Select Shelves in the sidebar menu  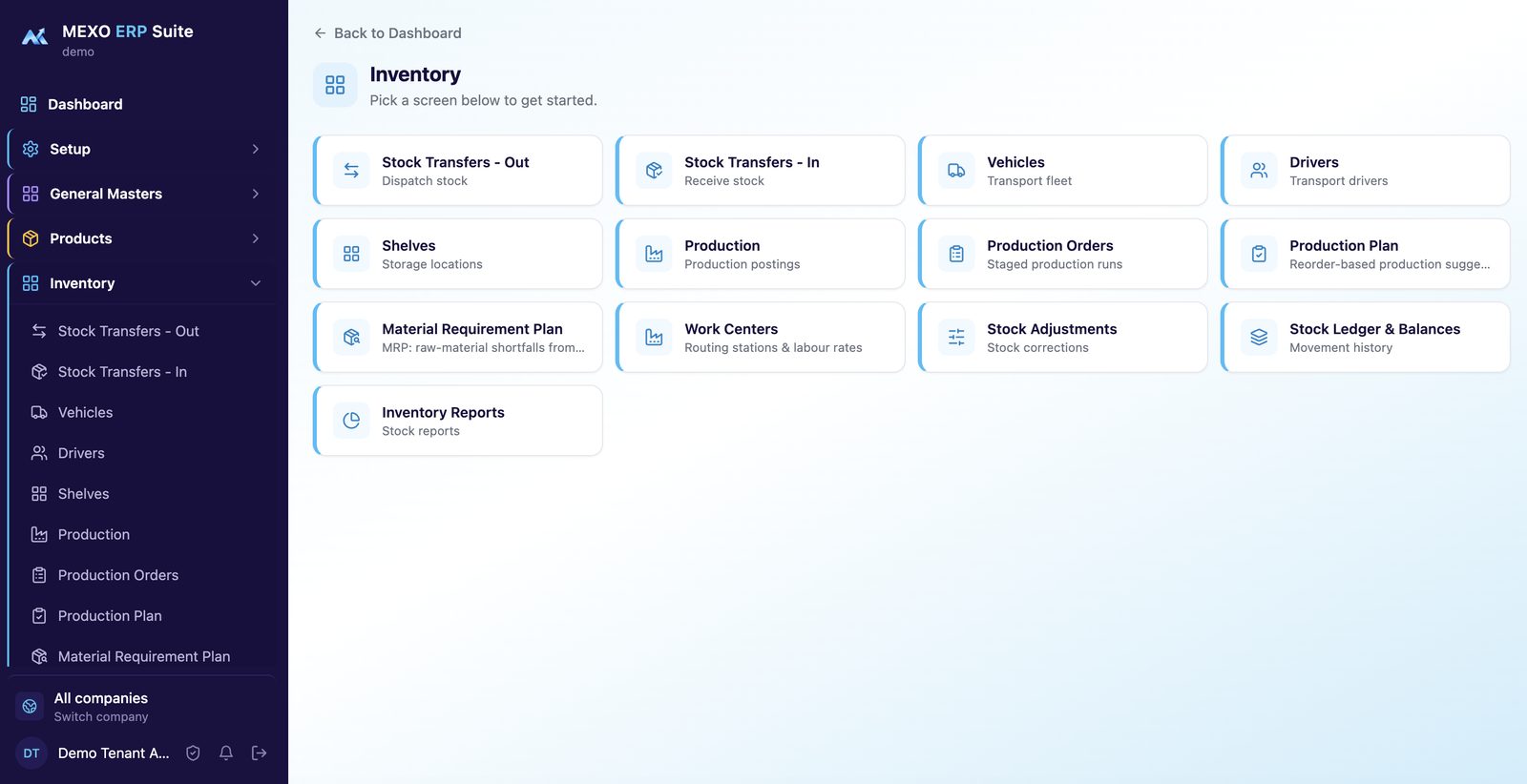(148, 494)
